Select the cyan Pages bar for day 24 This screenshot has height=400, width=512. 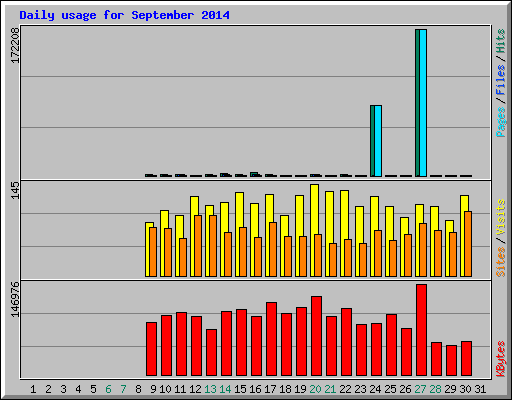(378, 141)
